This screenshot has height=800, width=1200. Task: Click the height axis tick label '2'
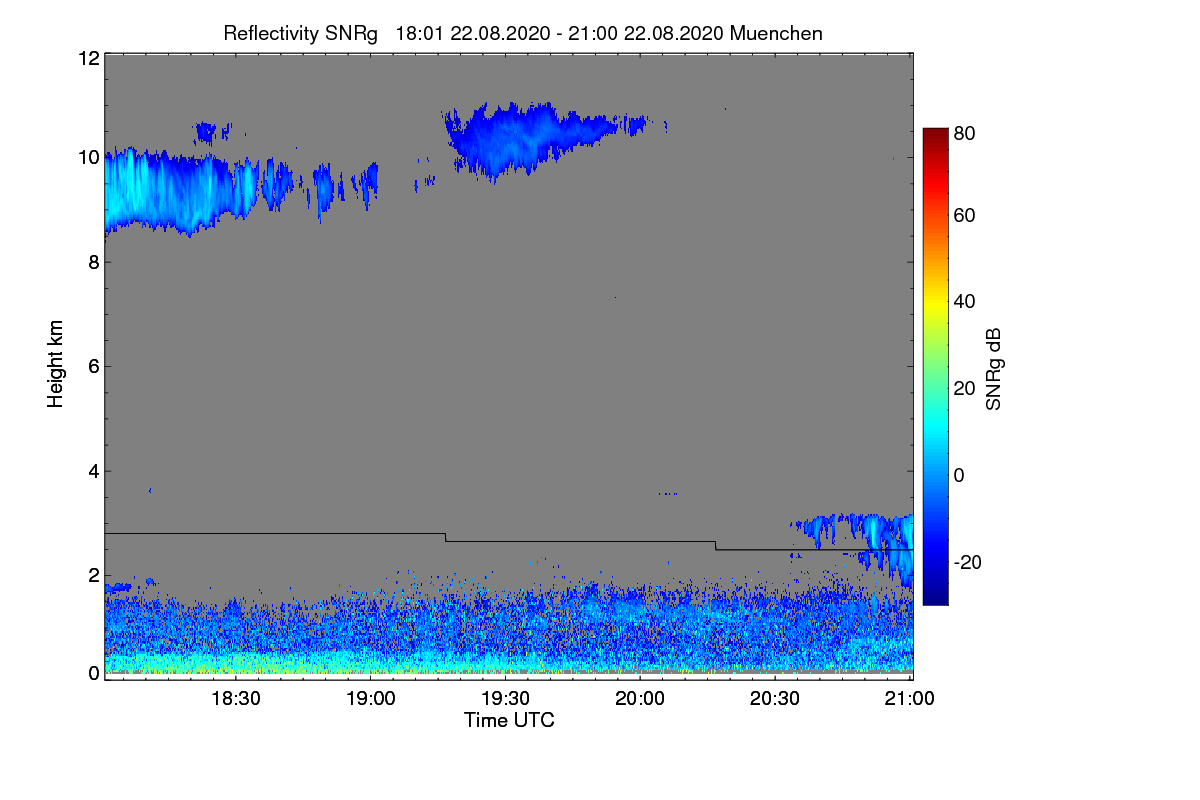pyautogui.click(x=93, y=575)
